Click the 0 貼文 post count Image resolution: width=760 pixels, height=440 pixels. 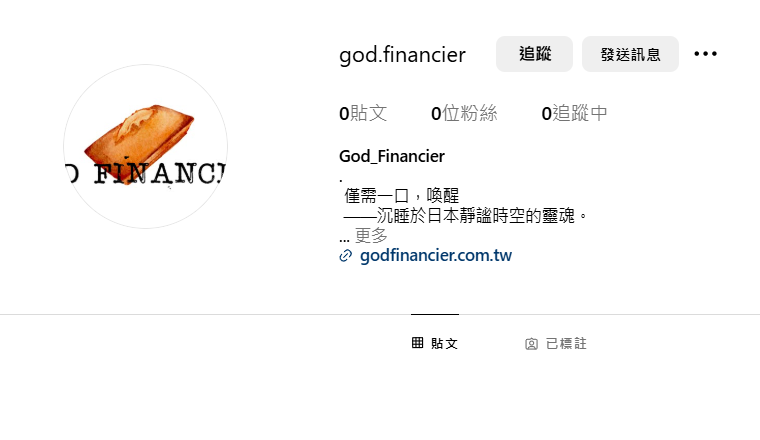point(363,113)
